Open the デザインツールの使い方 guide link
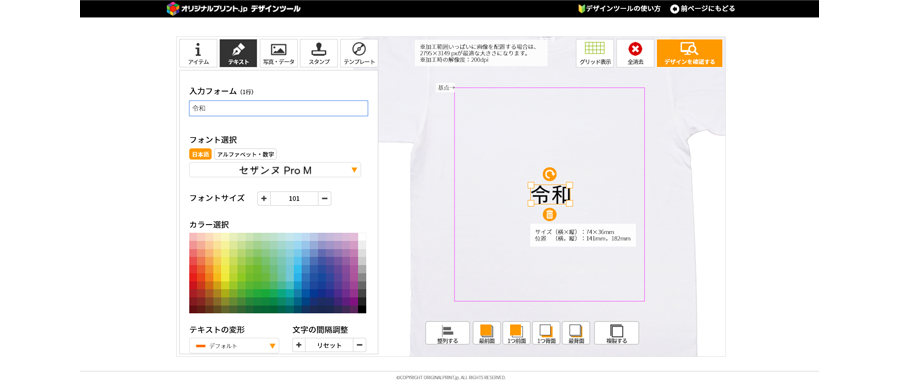The height and width of the screenshot is (391, 900). pyautogui.click(x=619, y=9)
